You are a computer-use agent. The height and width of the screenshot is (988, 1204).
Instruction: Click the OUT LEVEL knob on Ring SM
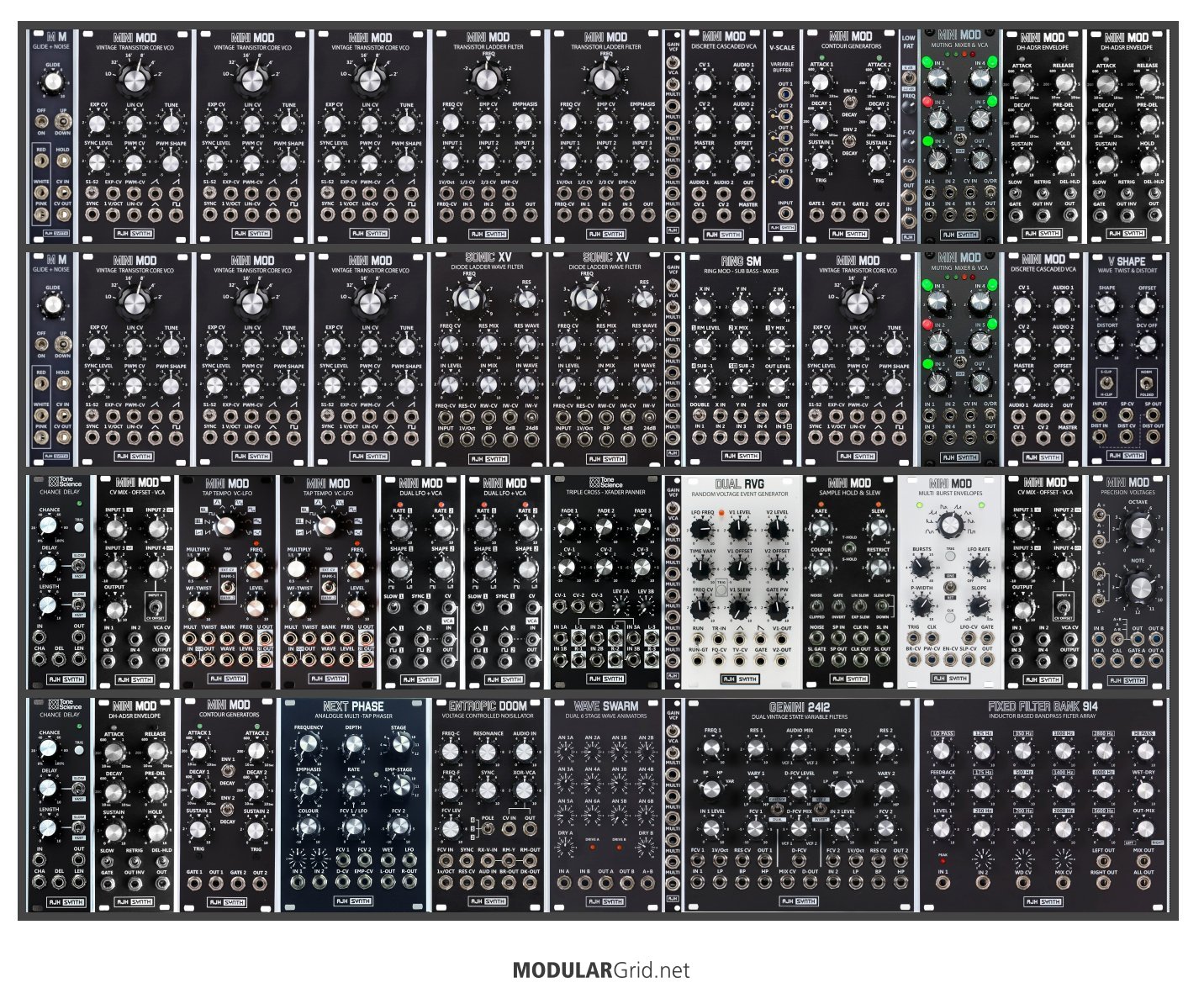[x=778, y=384]
